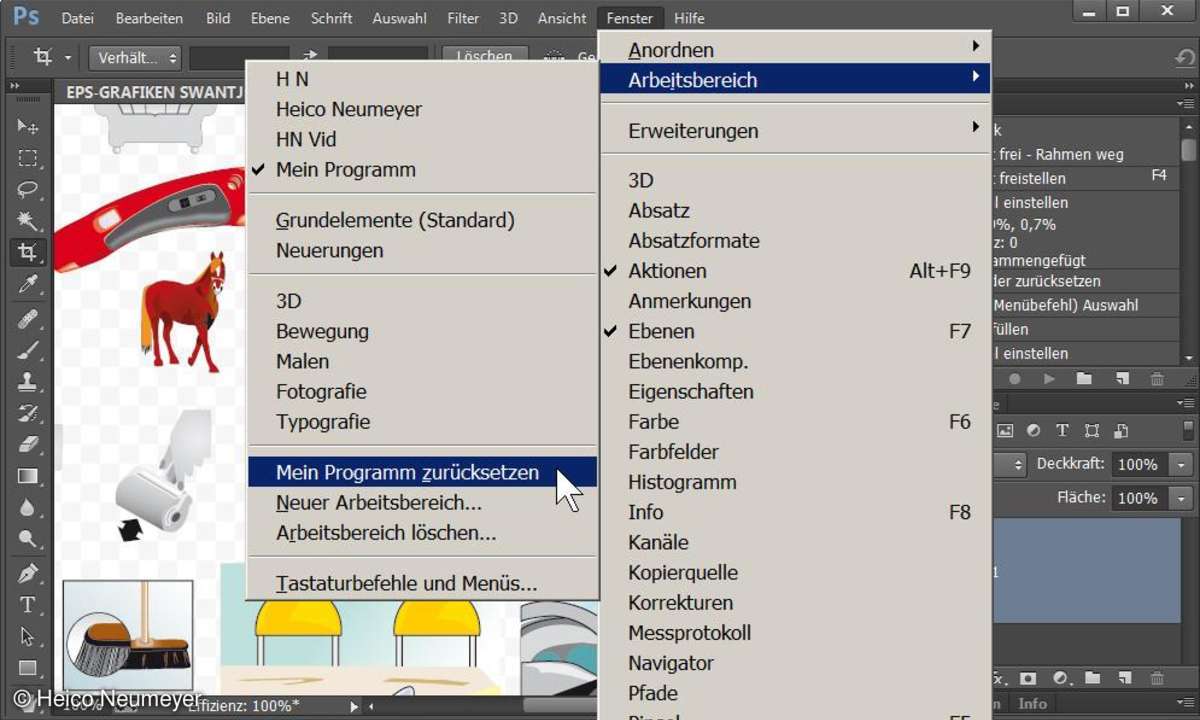The image size is (1200, 720).
Task: Select the Fotografie workspace
Action: click(422, 392)
